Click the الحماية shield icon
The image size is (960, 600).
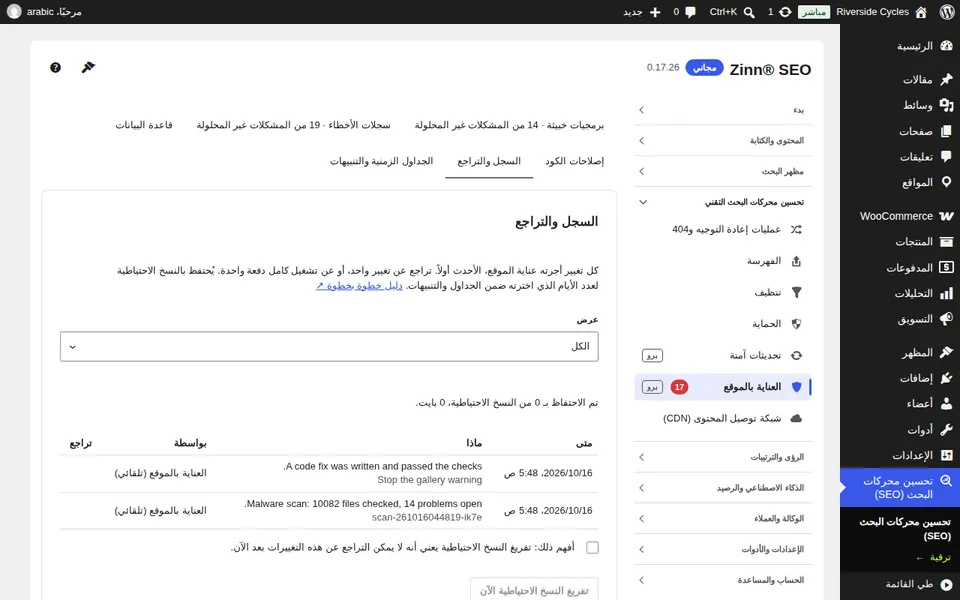(x=796, y=324)
